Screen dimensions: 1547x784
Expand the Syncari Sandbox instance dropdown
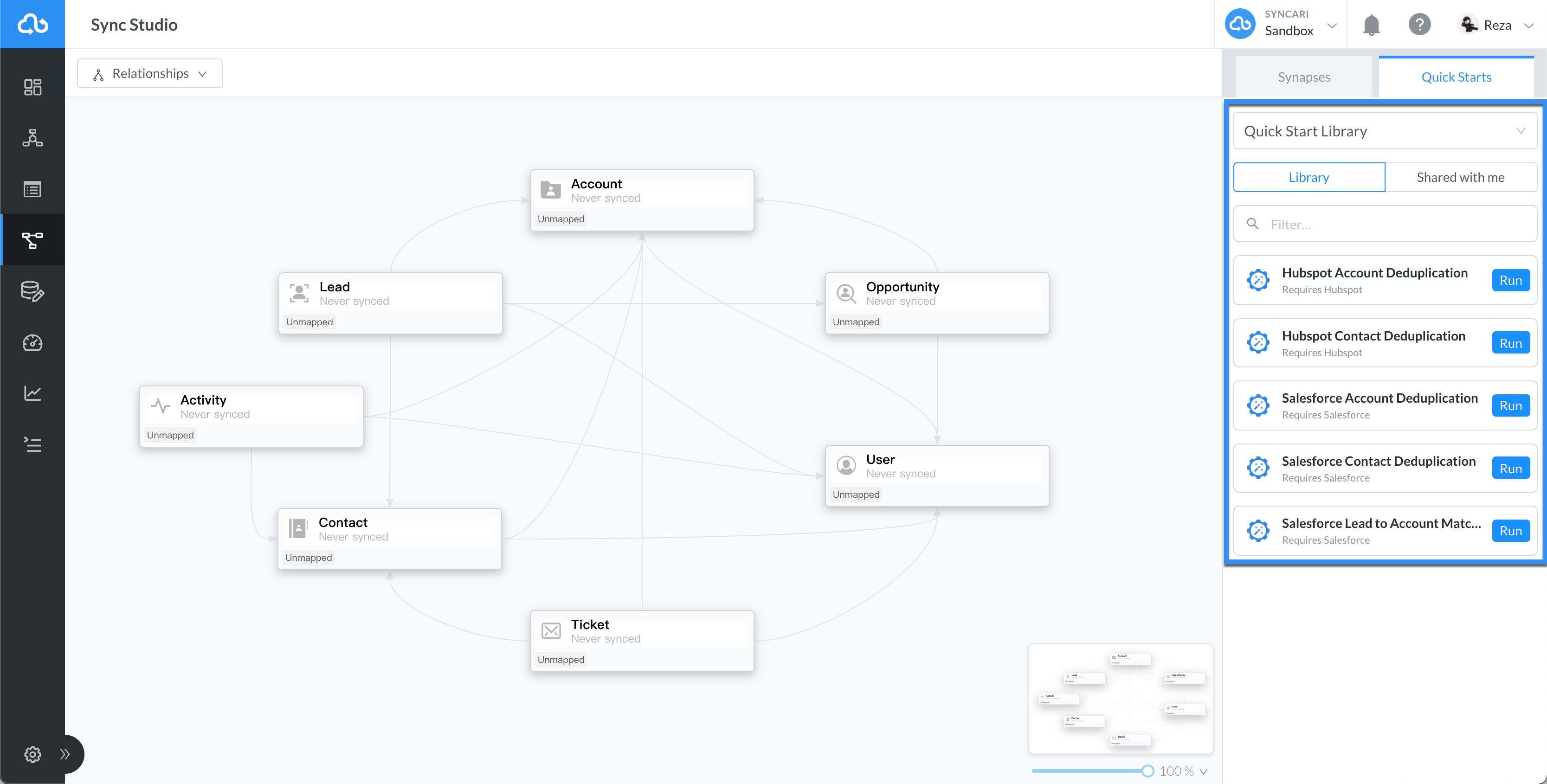1331,25
